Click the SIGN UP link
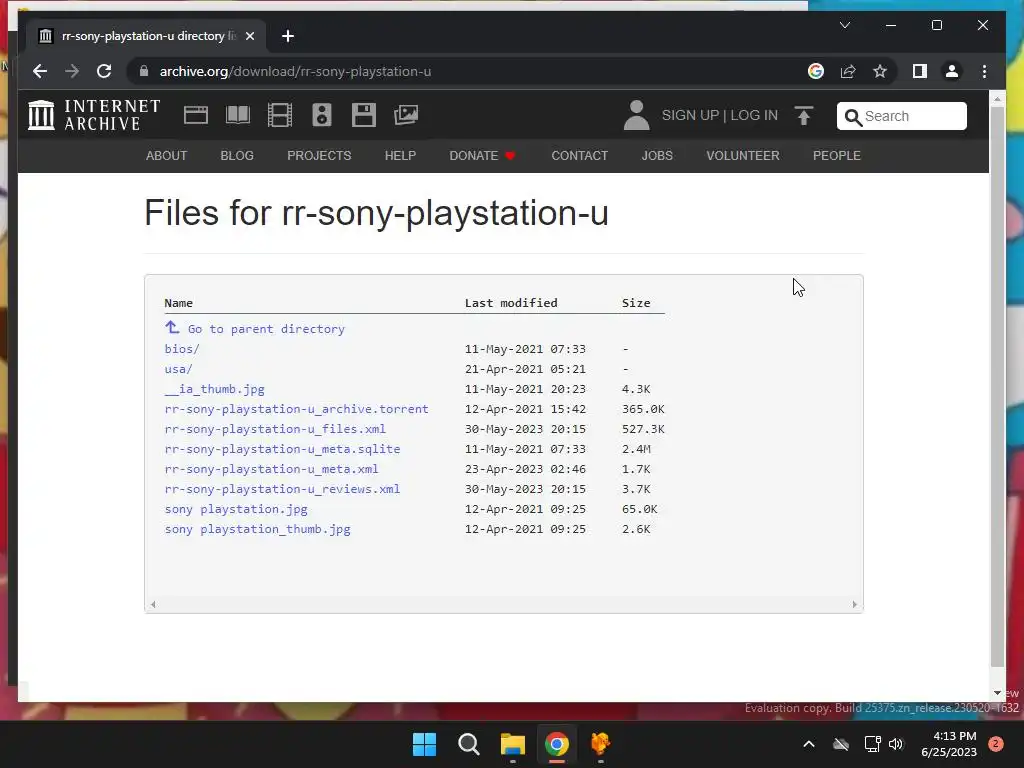 click(690, 115)
